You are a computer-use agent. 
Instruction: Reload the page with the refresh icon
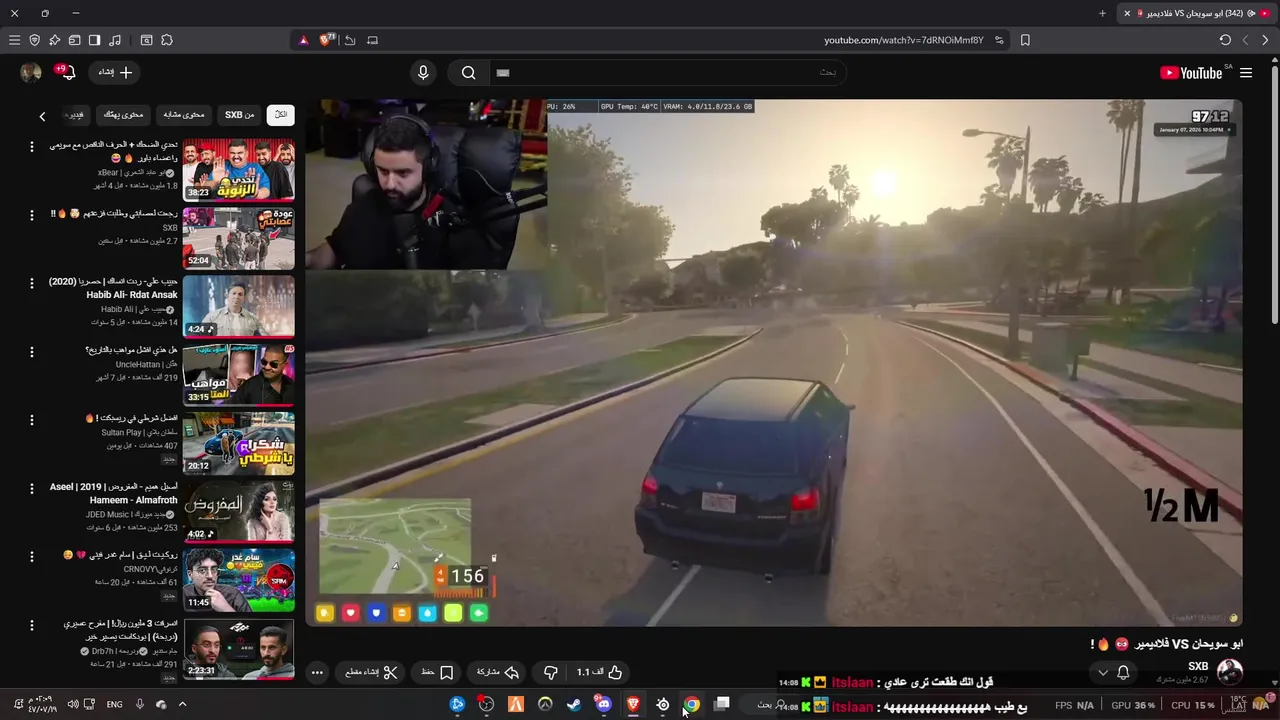point(1225,40)
